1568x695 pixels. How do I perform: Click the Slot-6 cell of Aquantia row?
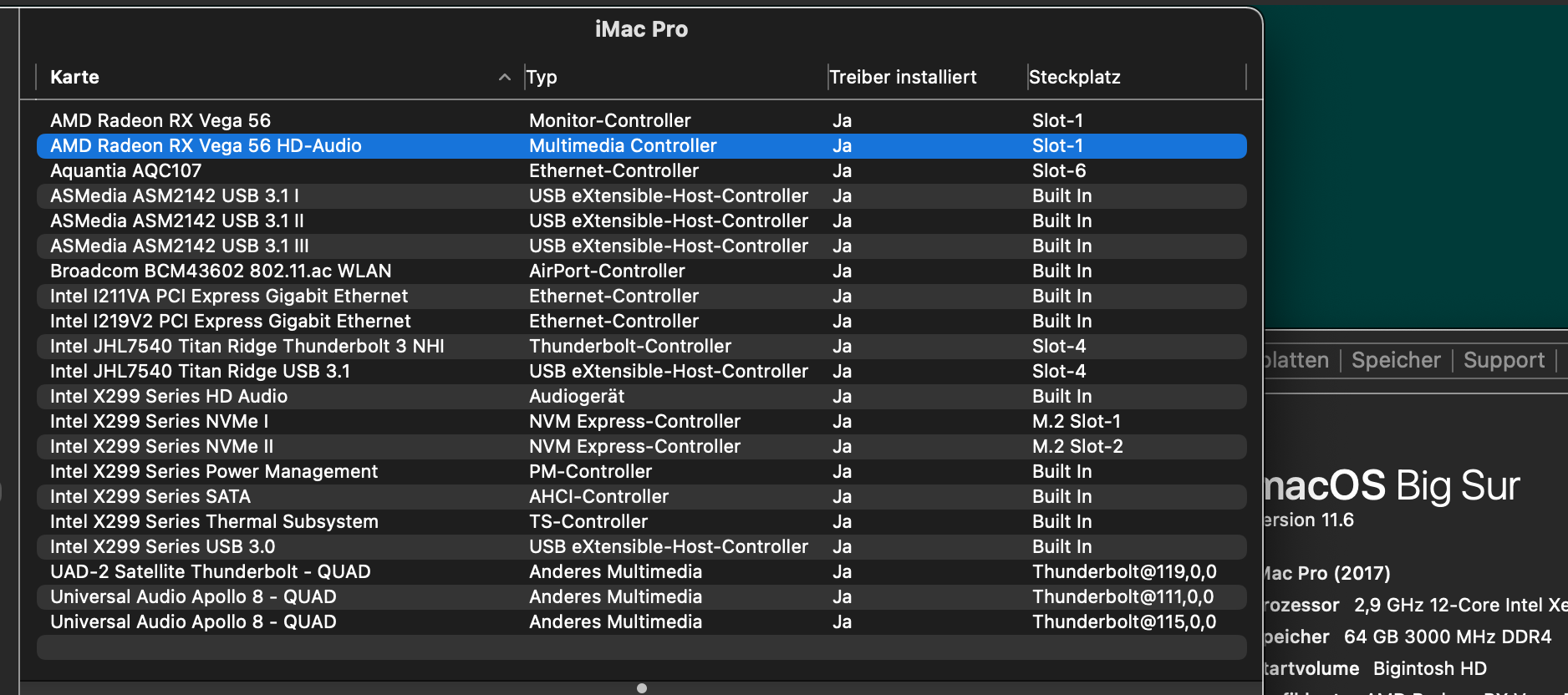click(1059, 170)
